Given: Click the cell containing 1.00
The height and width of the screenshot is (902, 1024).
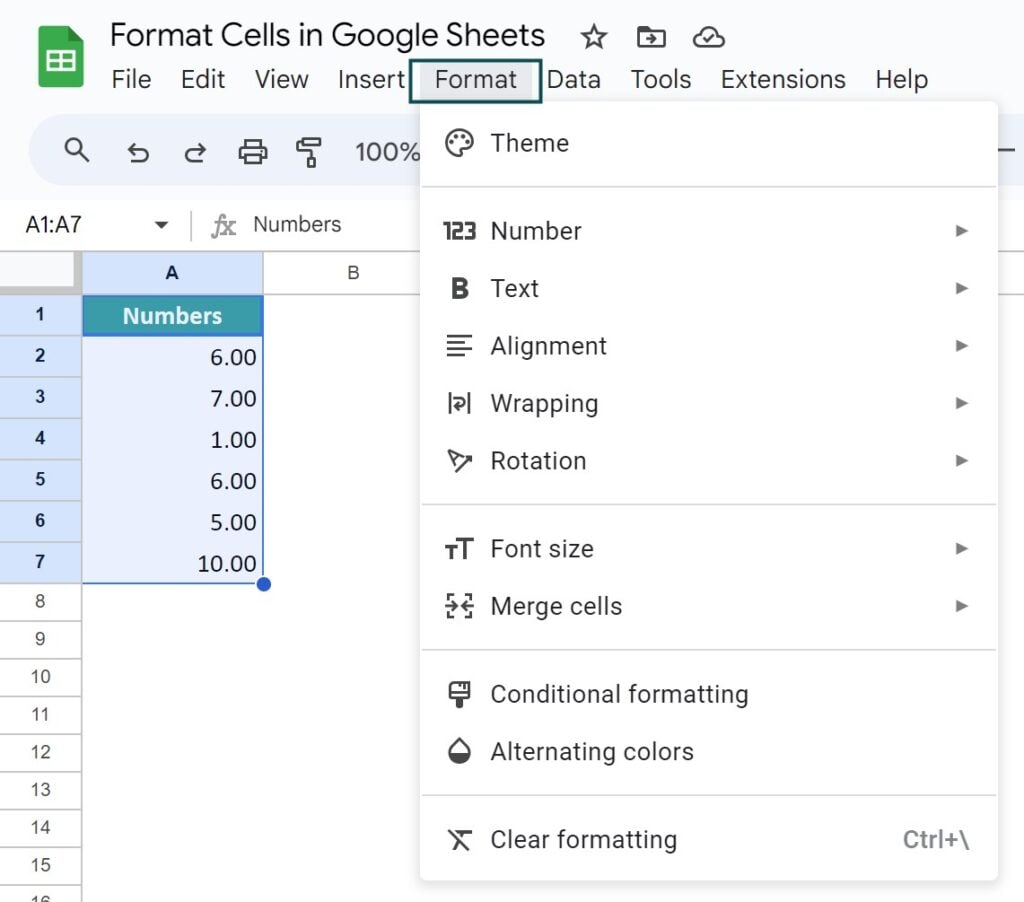Looking at the screenshot, I should click(x=172, y=439).
